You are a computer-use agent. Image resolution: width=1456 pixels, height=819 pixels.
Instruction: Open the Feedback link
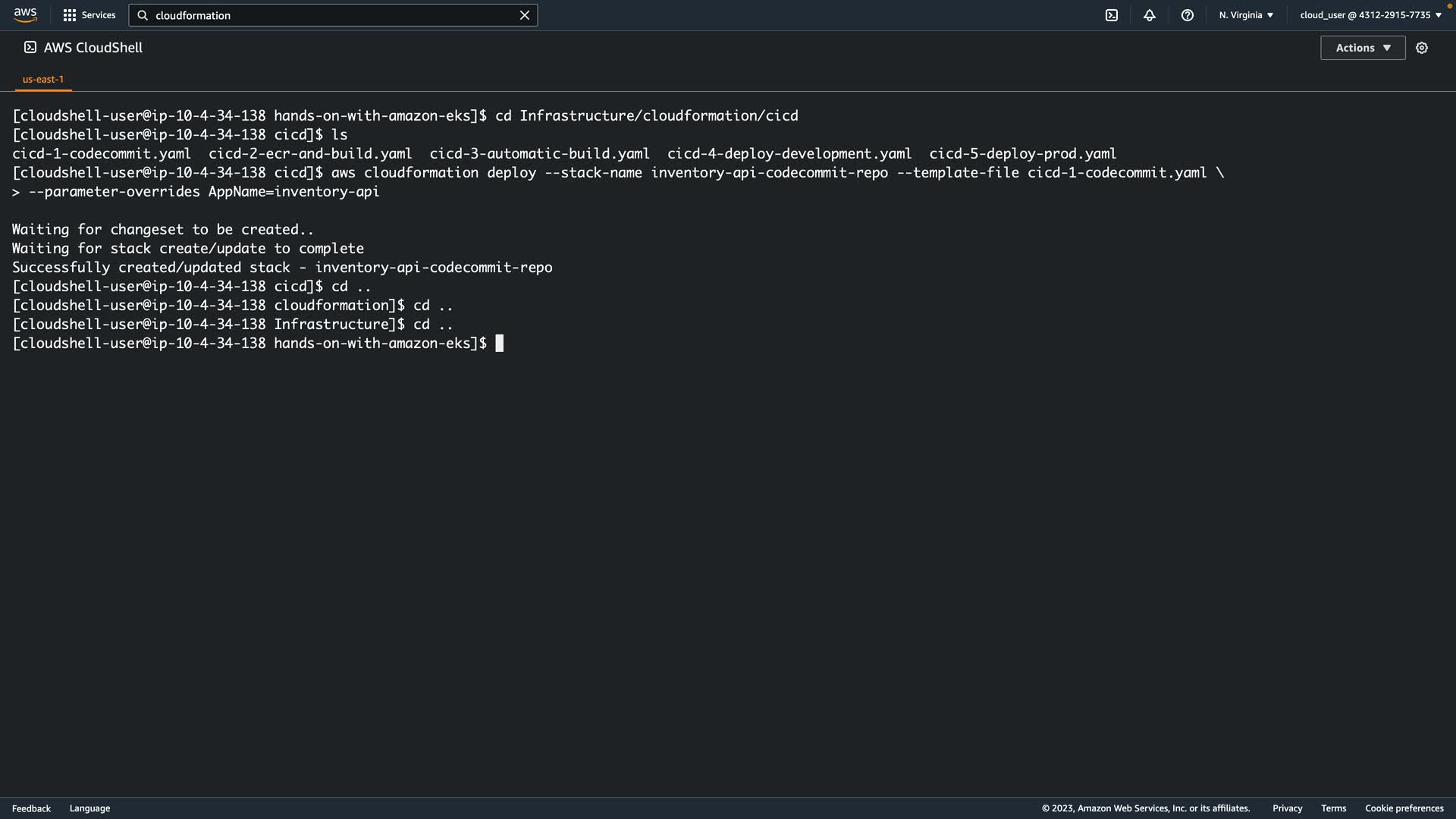[31, 808]
